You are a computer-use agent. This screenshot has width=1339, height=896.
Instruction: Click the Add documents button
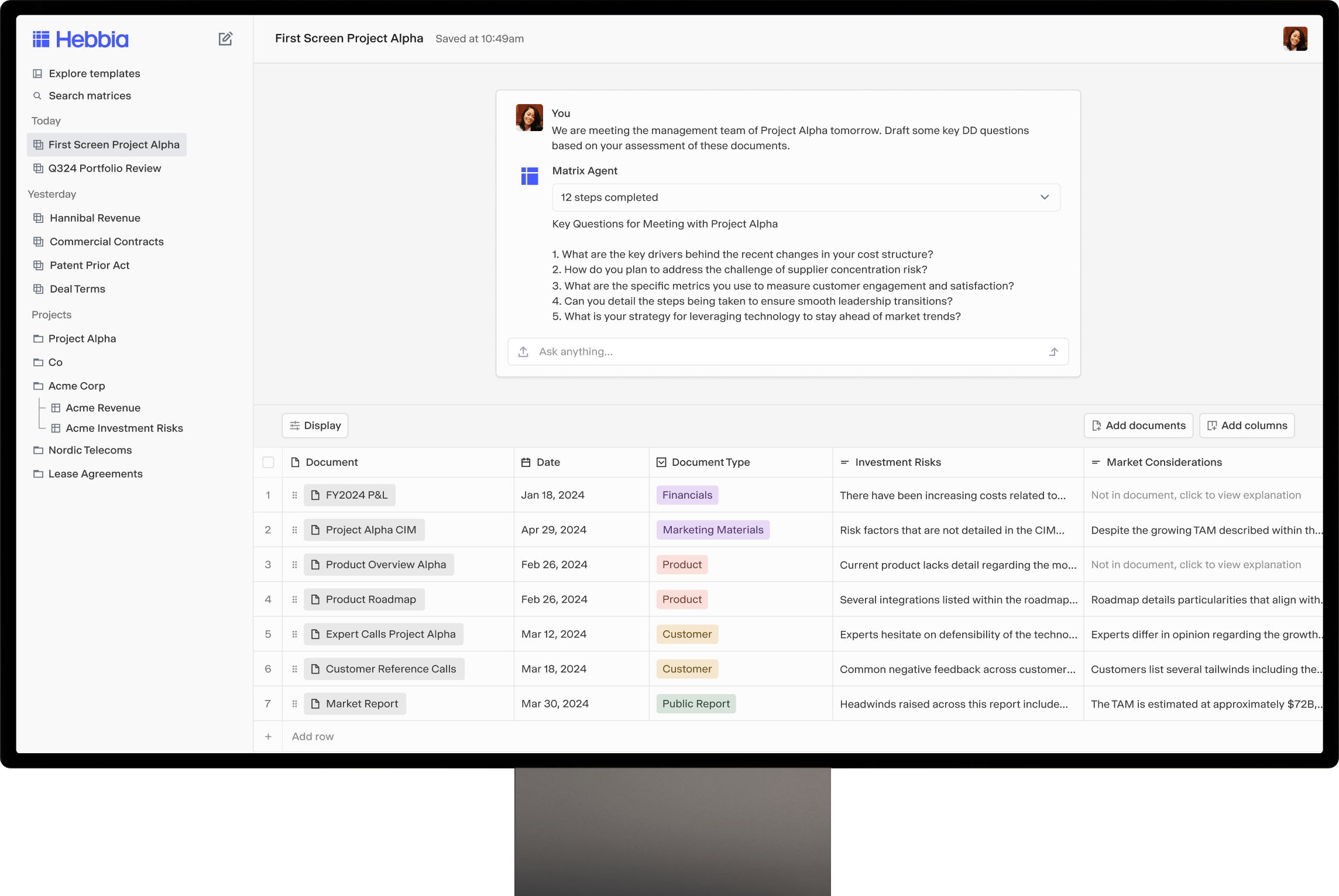click(1138, 425)
